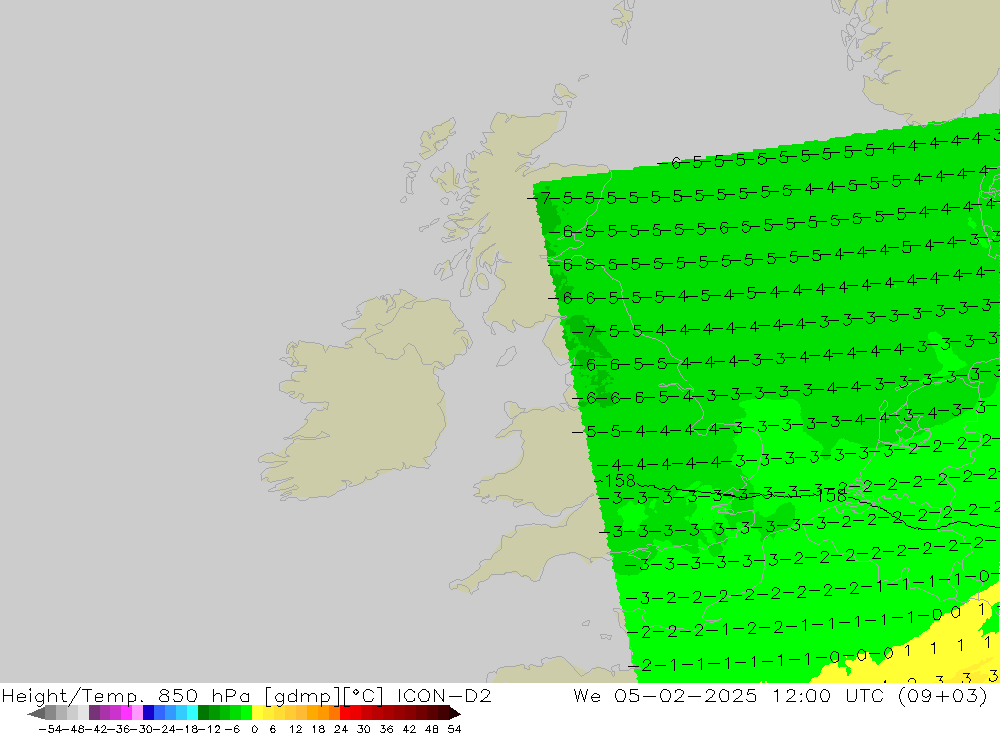Click the 0 legend scale label

click(254, 729)
